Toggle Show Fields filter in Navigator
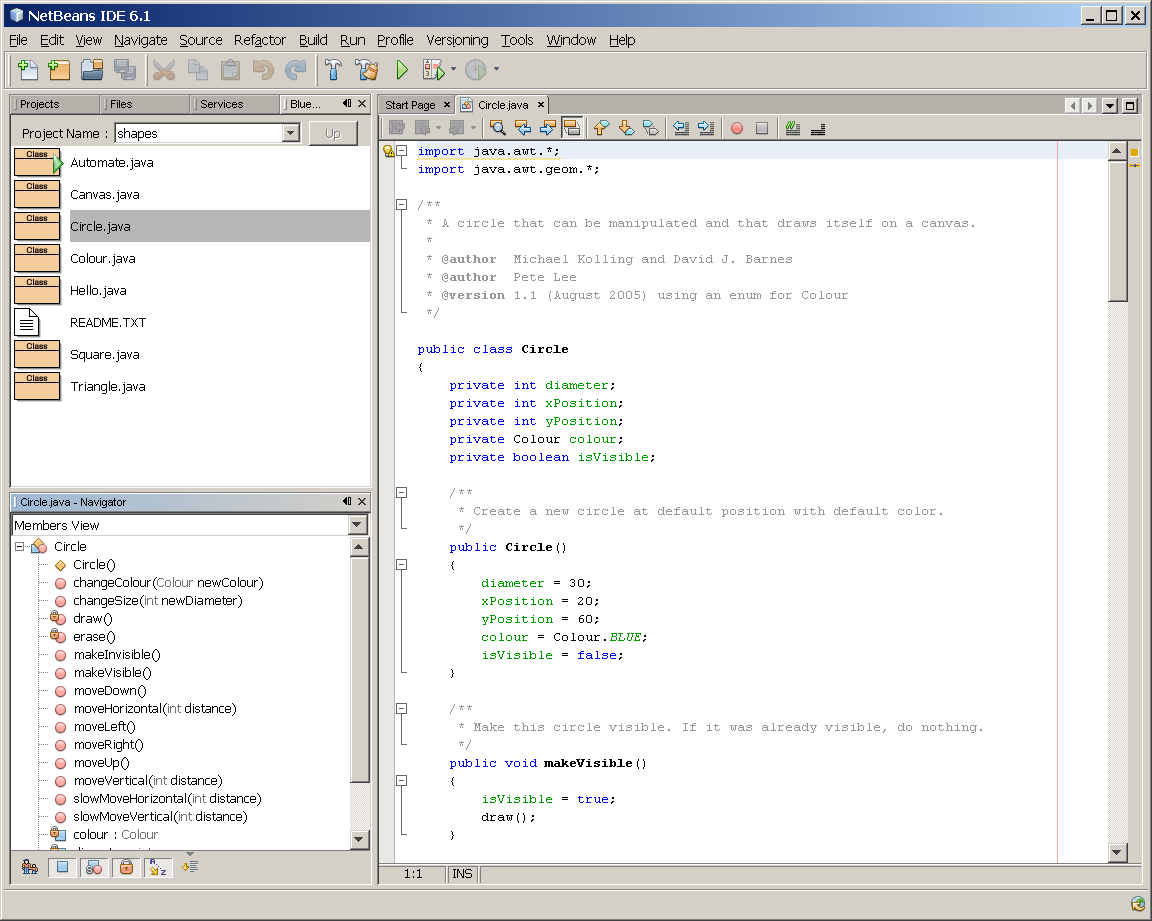The height and width of the screenshot is (921, 1152). [x=62, y=867]
